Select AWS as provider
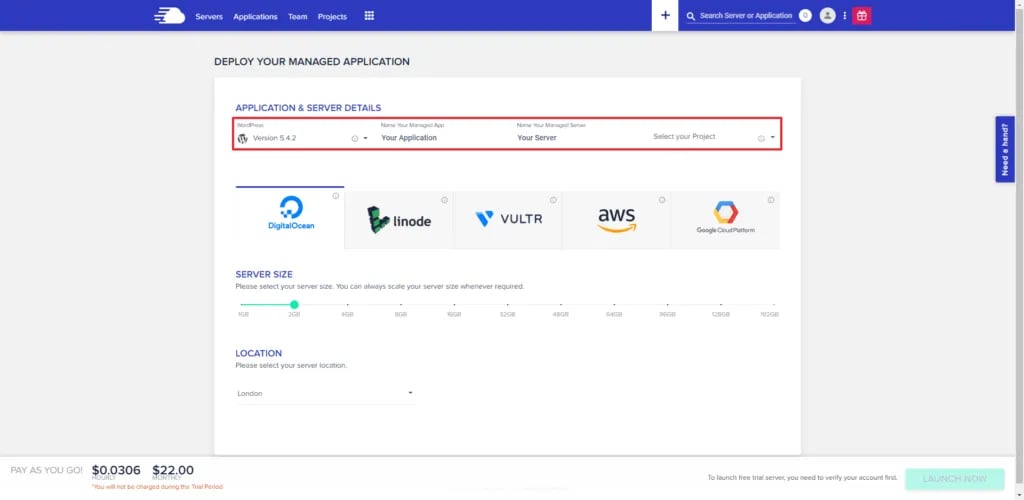The image size is (1024, 500). pos(616,221)
